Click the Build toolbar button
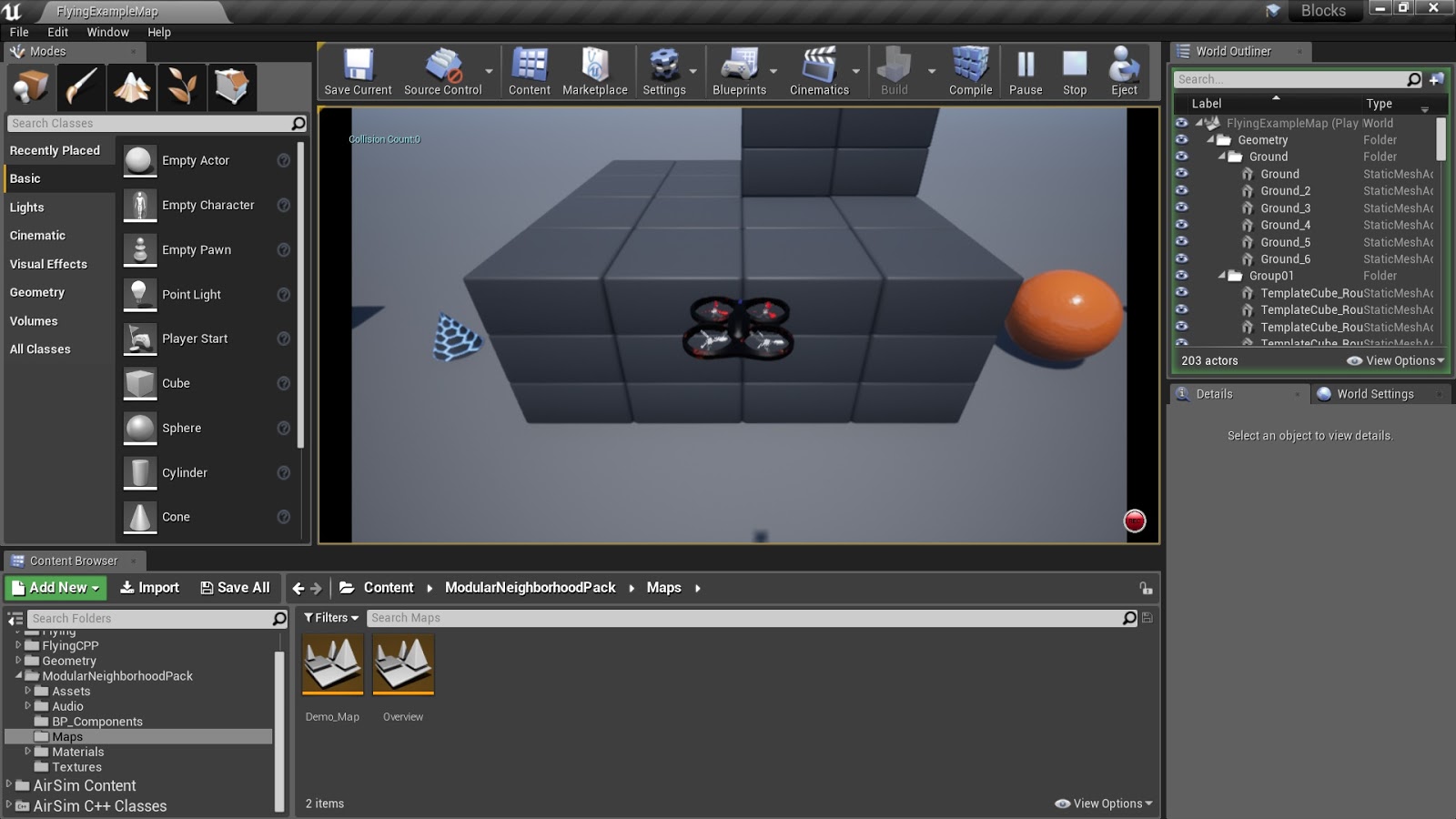Screen dimensions: 1456x819 pos(895,71)
